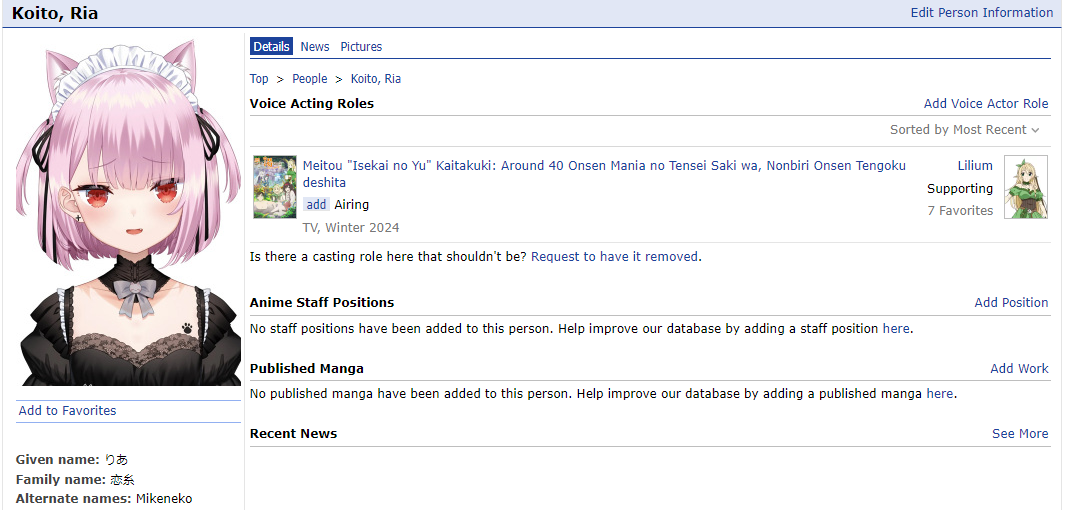Click Koito Ria's profile picture
1068x510 pixels.
pyautogui.click(x=128, y=212)
